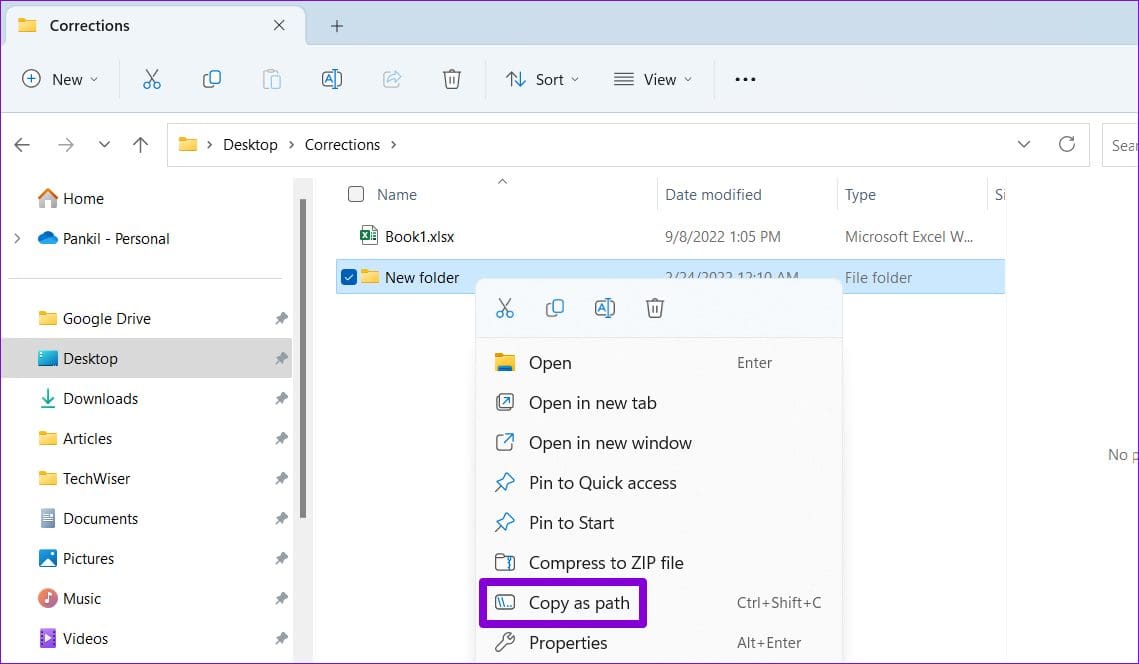Unpin Google Drive using its pin icon

click(x=281, y=318)
